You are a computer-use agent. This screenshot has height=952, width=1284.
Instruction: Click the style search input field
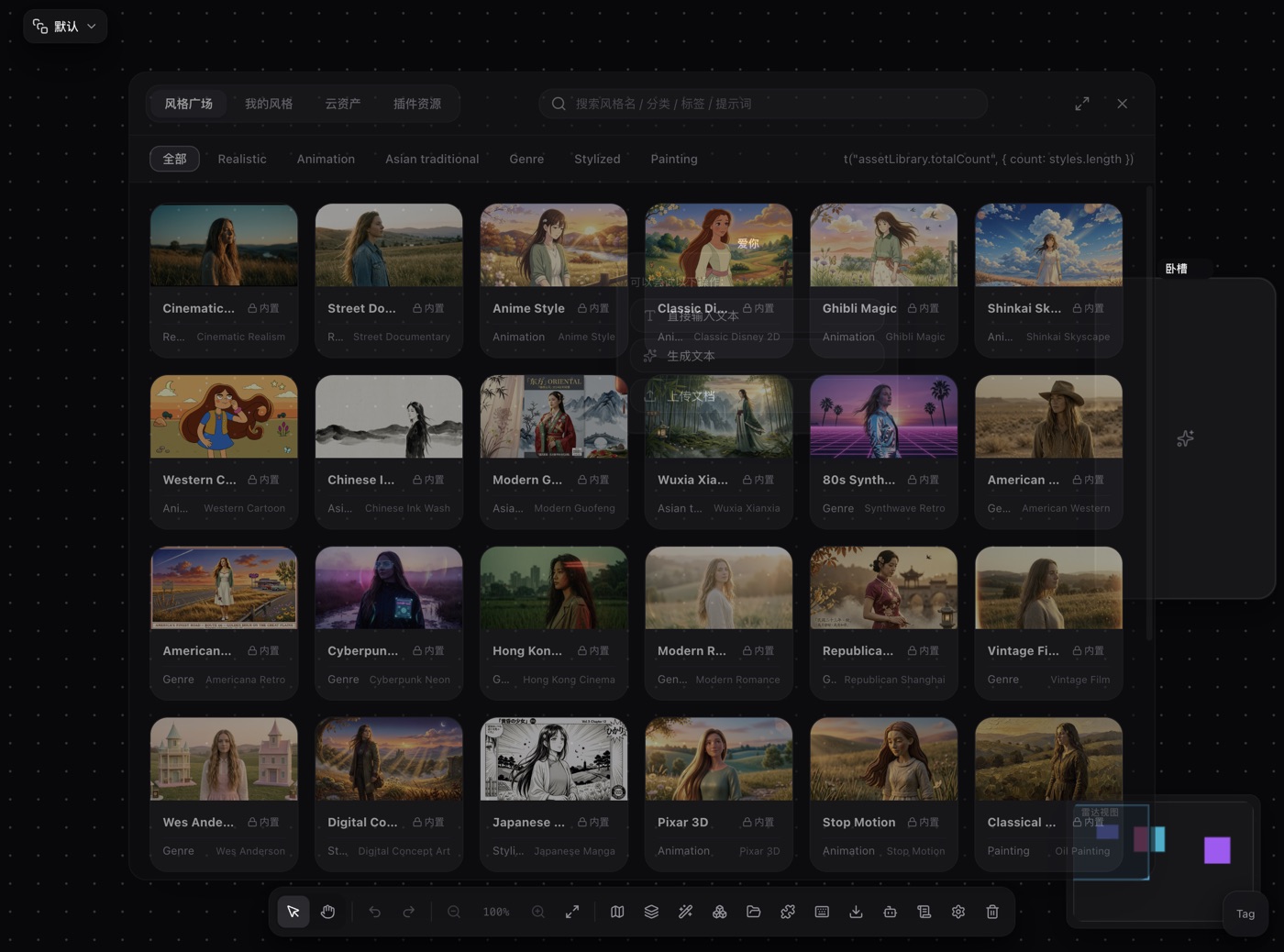tap(763, 104)
